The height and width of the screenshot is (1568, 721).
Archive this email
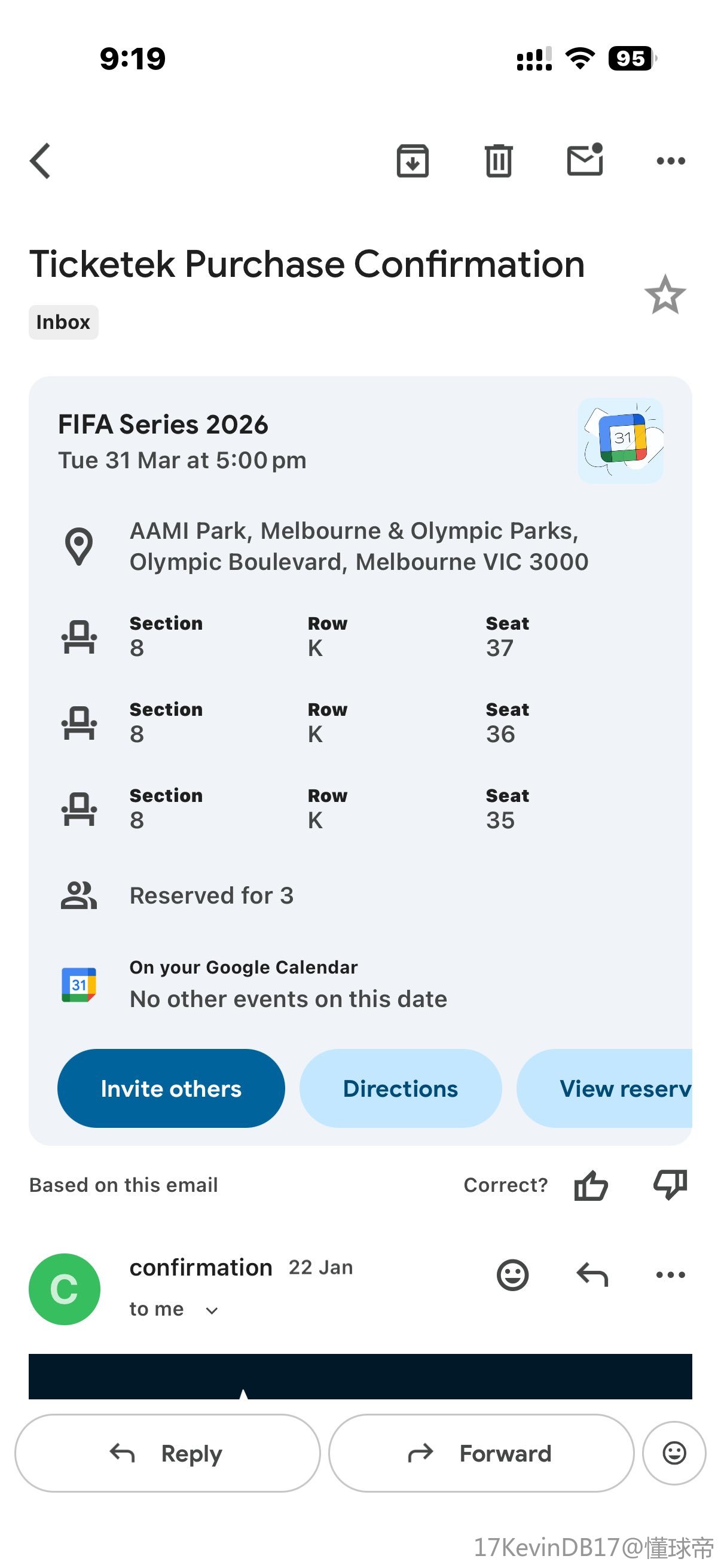coord(413,161)
